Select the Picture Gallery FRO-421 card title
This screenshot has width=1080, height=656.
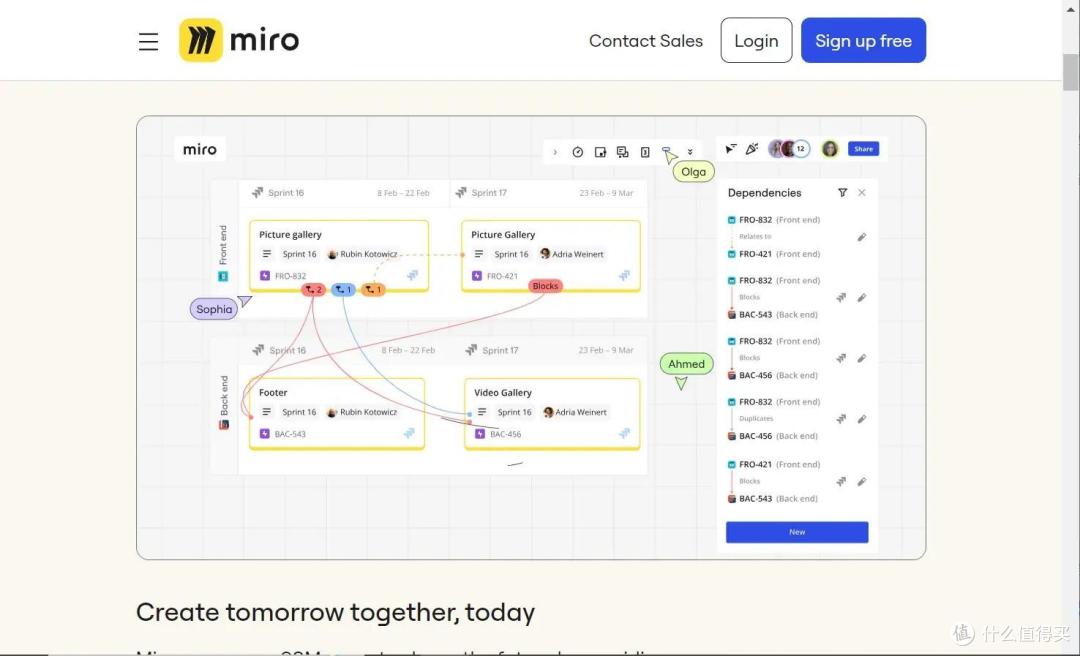503,234
